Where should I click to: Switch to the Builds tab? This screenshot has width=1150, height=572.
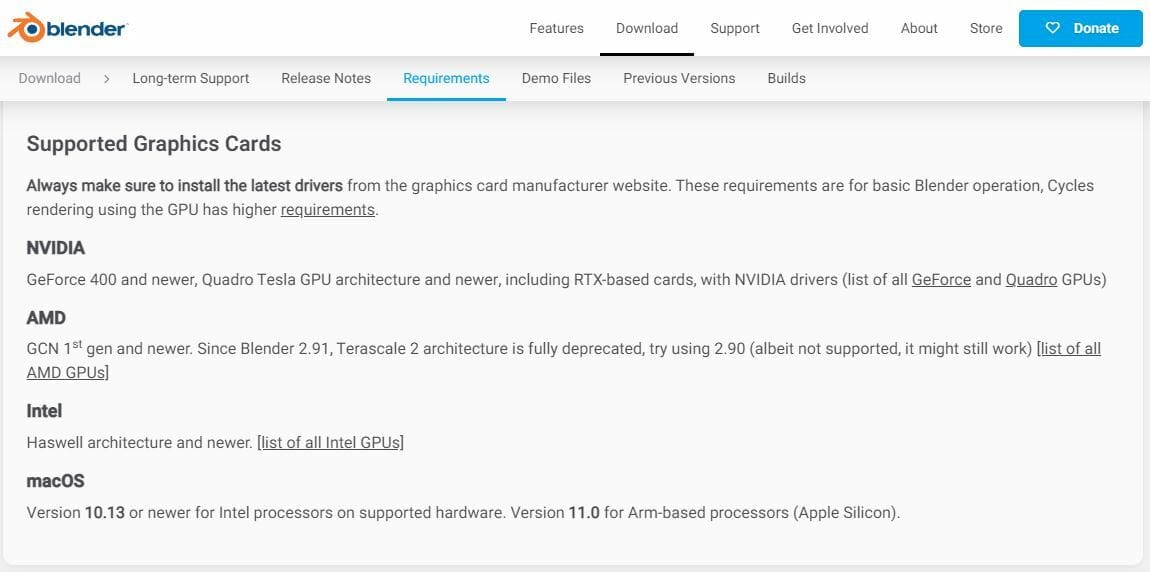(x=786, y=78)
